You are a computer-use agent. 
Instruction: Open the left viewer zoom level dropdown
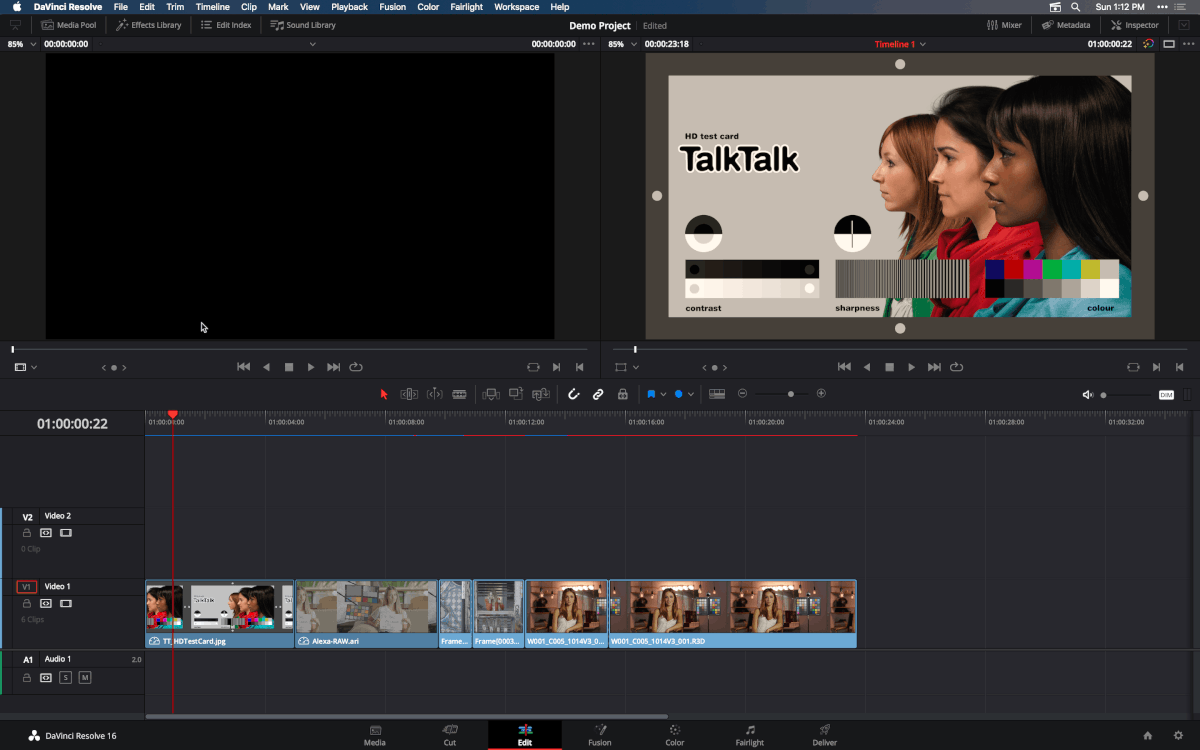[33, 44]
